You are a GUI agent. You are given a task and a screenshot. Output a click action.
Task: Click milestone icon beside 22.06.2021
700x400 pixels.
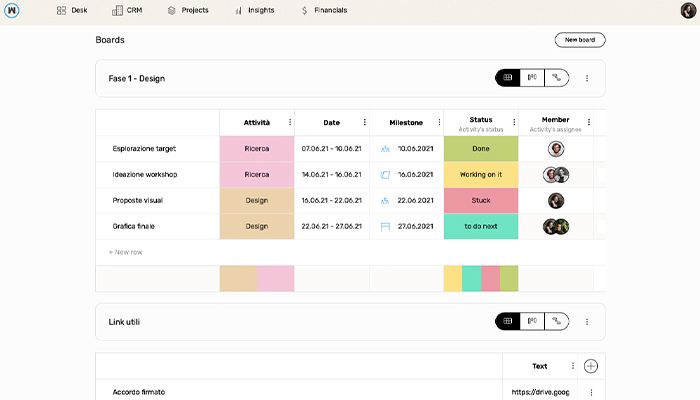[385, 201]
